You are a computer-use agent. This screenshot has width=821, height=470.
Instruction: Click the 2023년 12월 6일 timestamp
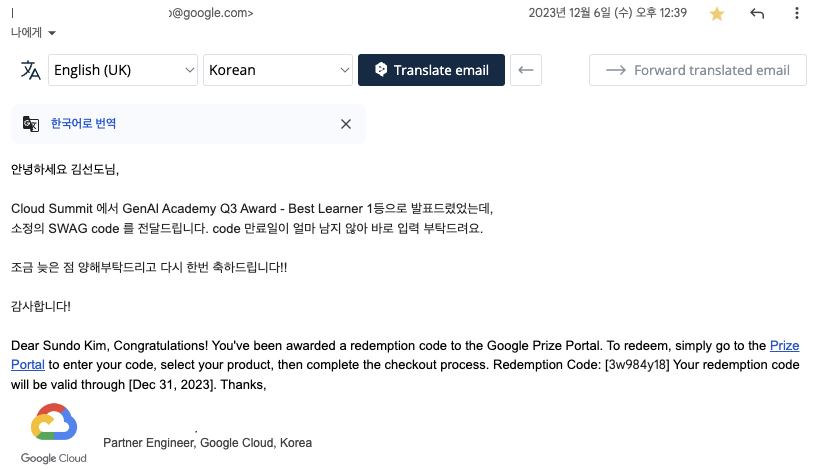tap(622, 14)
